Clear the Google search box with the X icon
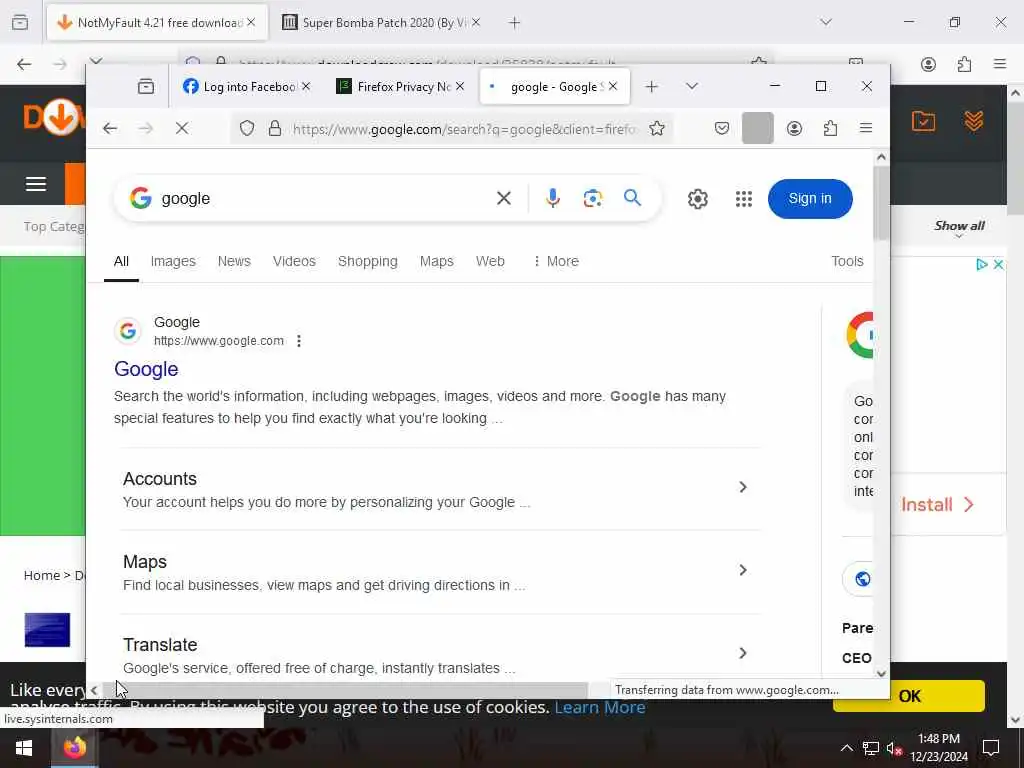Image resolution: width=1024 pixels, height=768 pixels. 504,198
